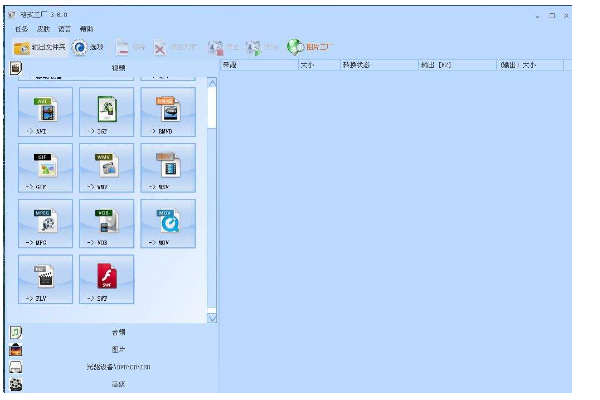Viewport: 600px width, 400px height.
Task: Expand the Audio category section
Action: [x=118, y=331]
